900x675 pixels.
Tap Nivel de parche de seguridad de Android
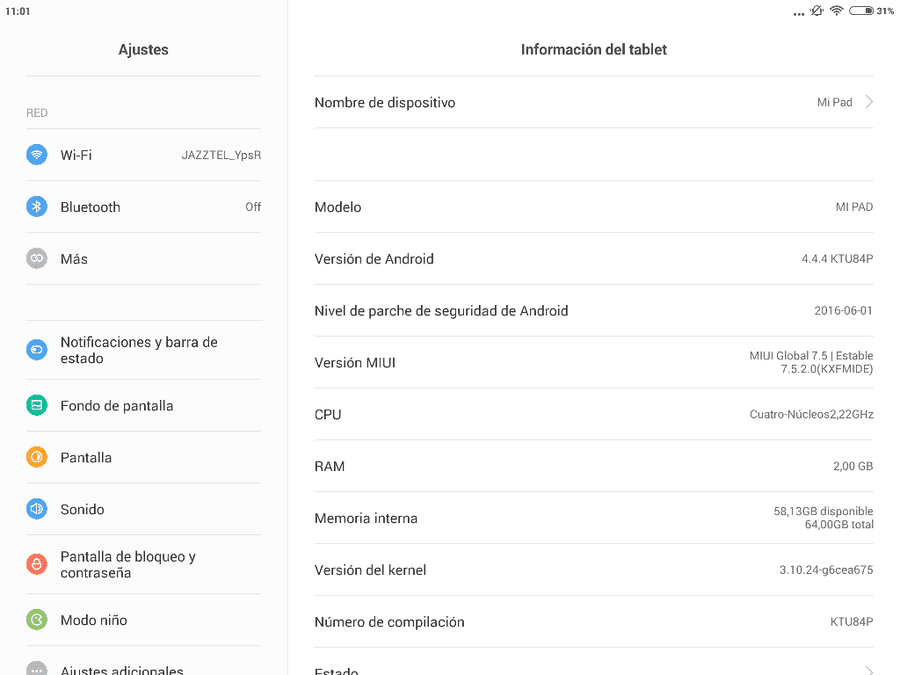pos(441,311)
